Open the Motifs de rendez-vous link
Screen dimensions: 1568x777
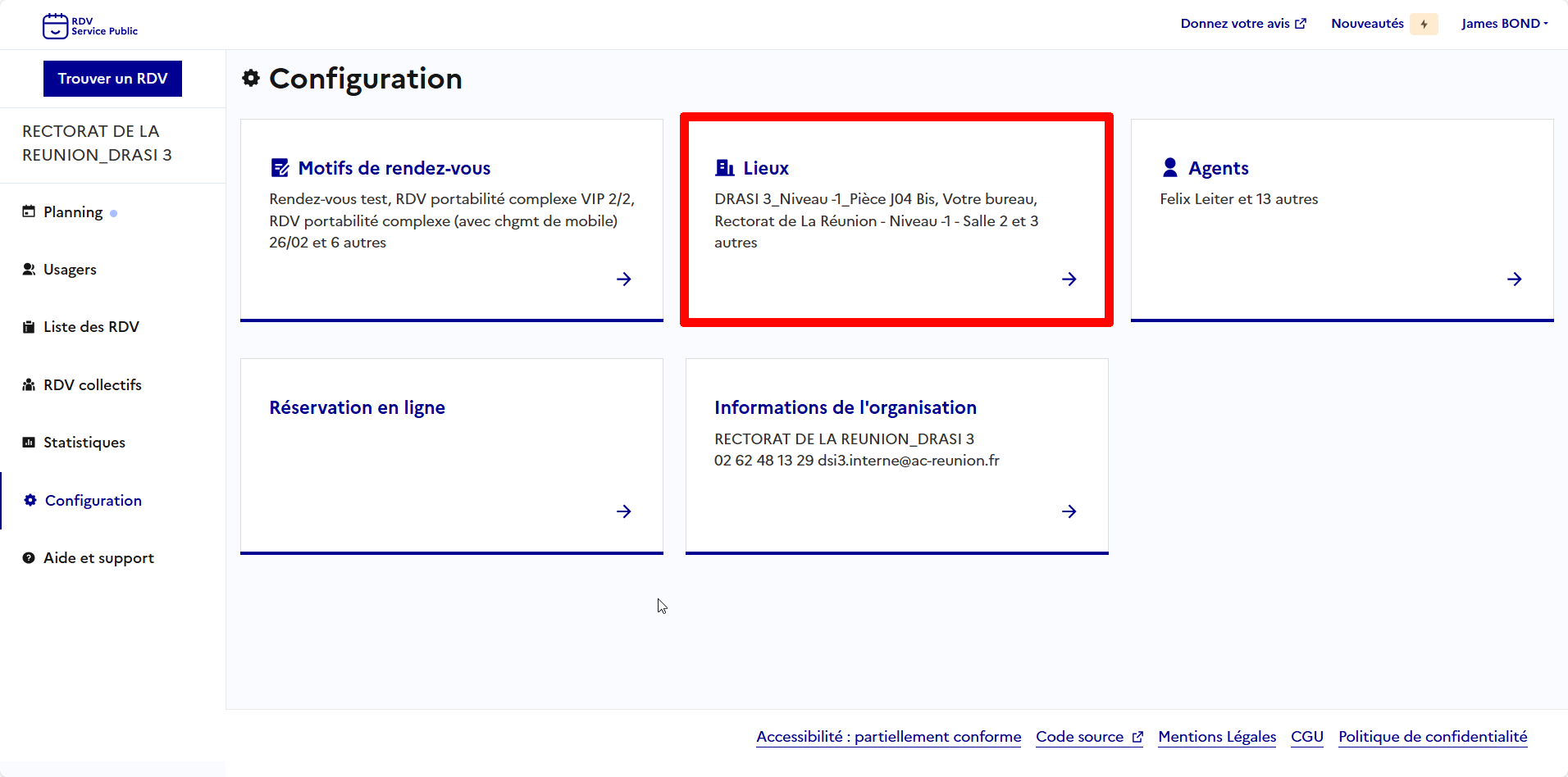[394, 168]
